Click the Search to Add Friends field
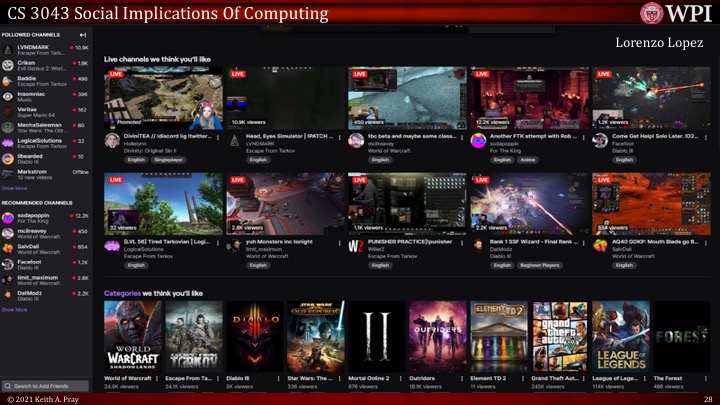 pyautogui.click(x=48, y=386)
